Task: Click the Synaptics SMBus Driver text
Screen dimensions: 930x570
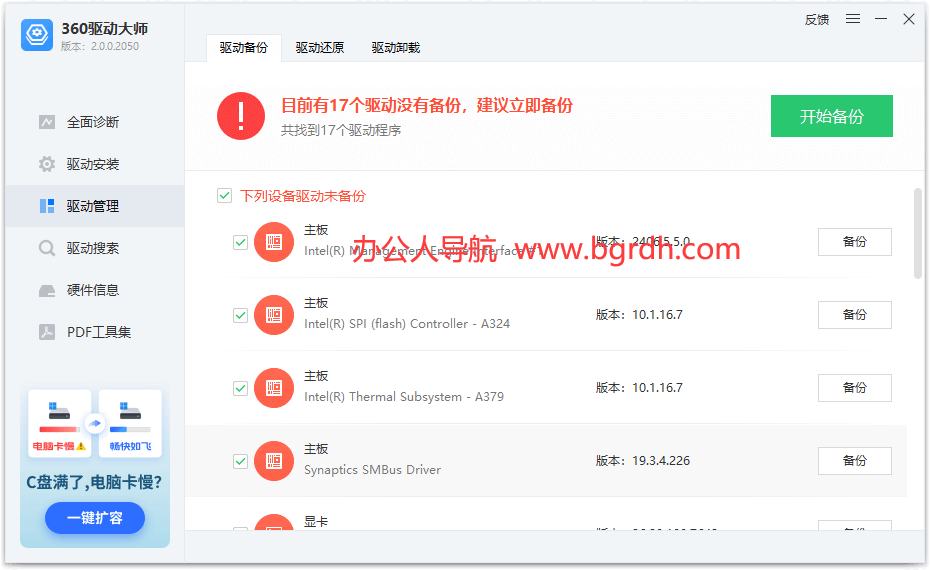Action: click(x=372, y=470)
